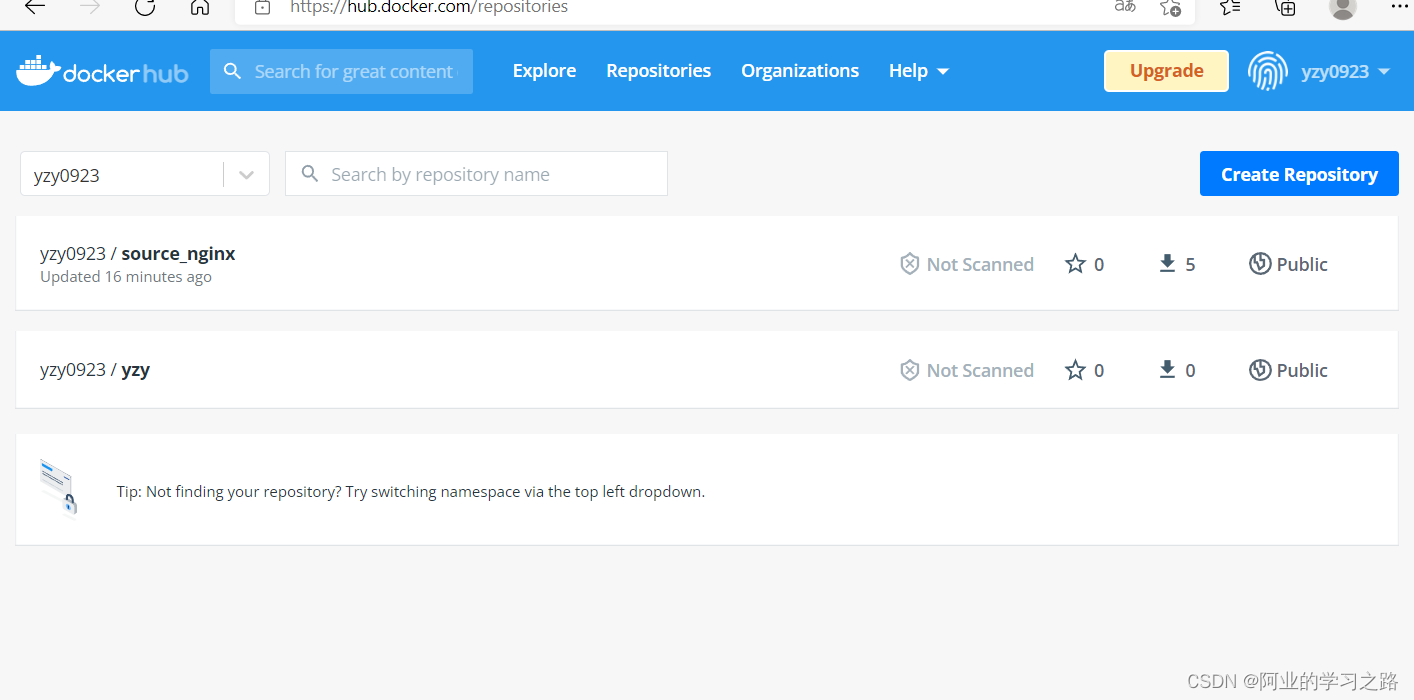Open the Explore page
Image resolution: width=1414 pixels, height=700 pixels.
click(x=544, y=71)
